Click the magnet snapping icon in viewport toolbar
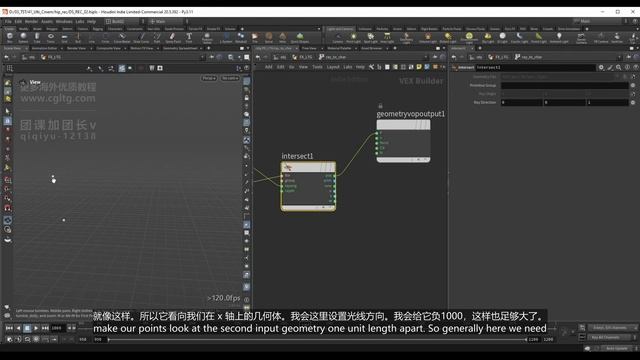The height and width of the screenshot is (360, 640). click(7, 208)
